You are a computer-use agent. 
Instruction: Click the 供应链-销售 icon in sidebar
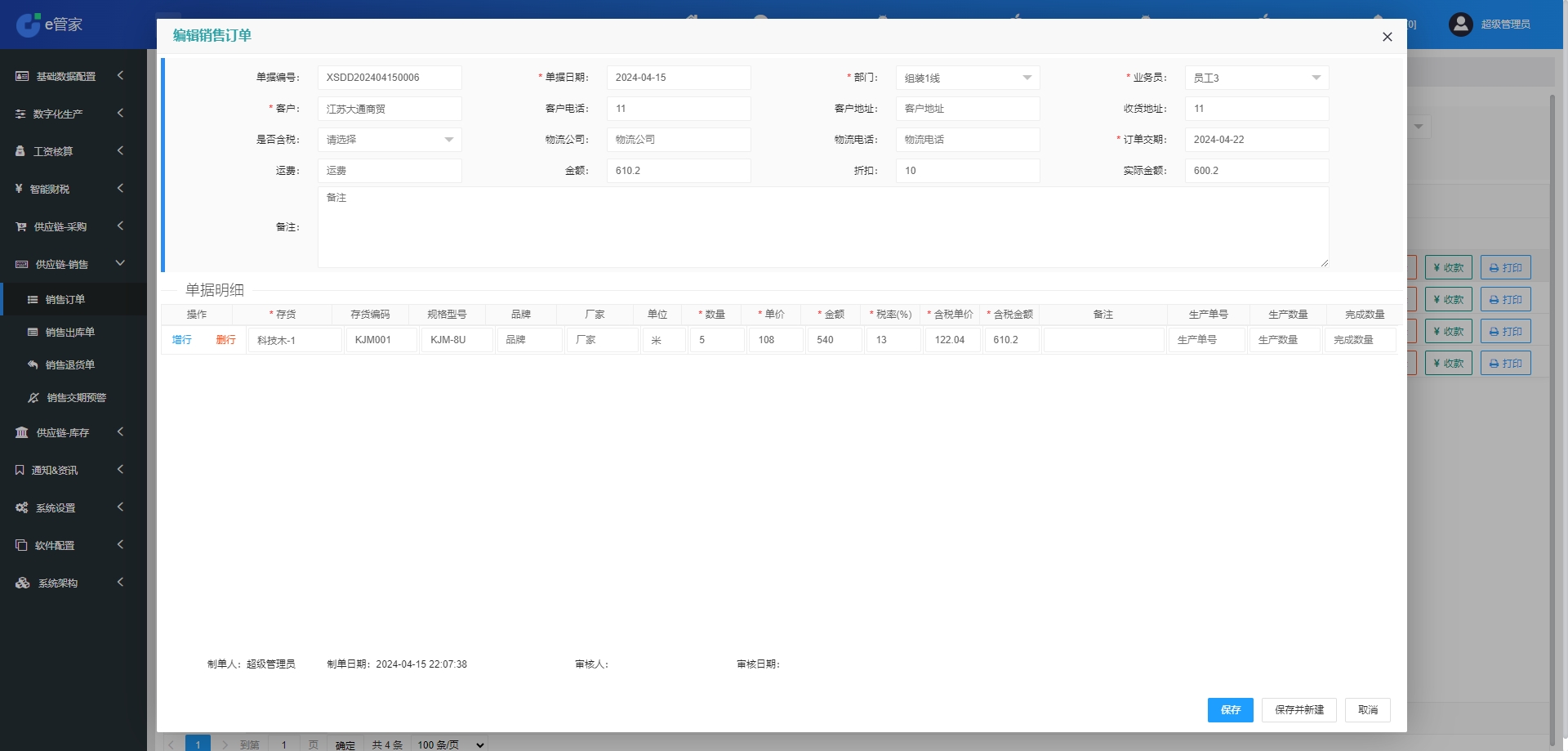pyautogui.click(x=22, y=264)
